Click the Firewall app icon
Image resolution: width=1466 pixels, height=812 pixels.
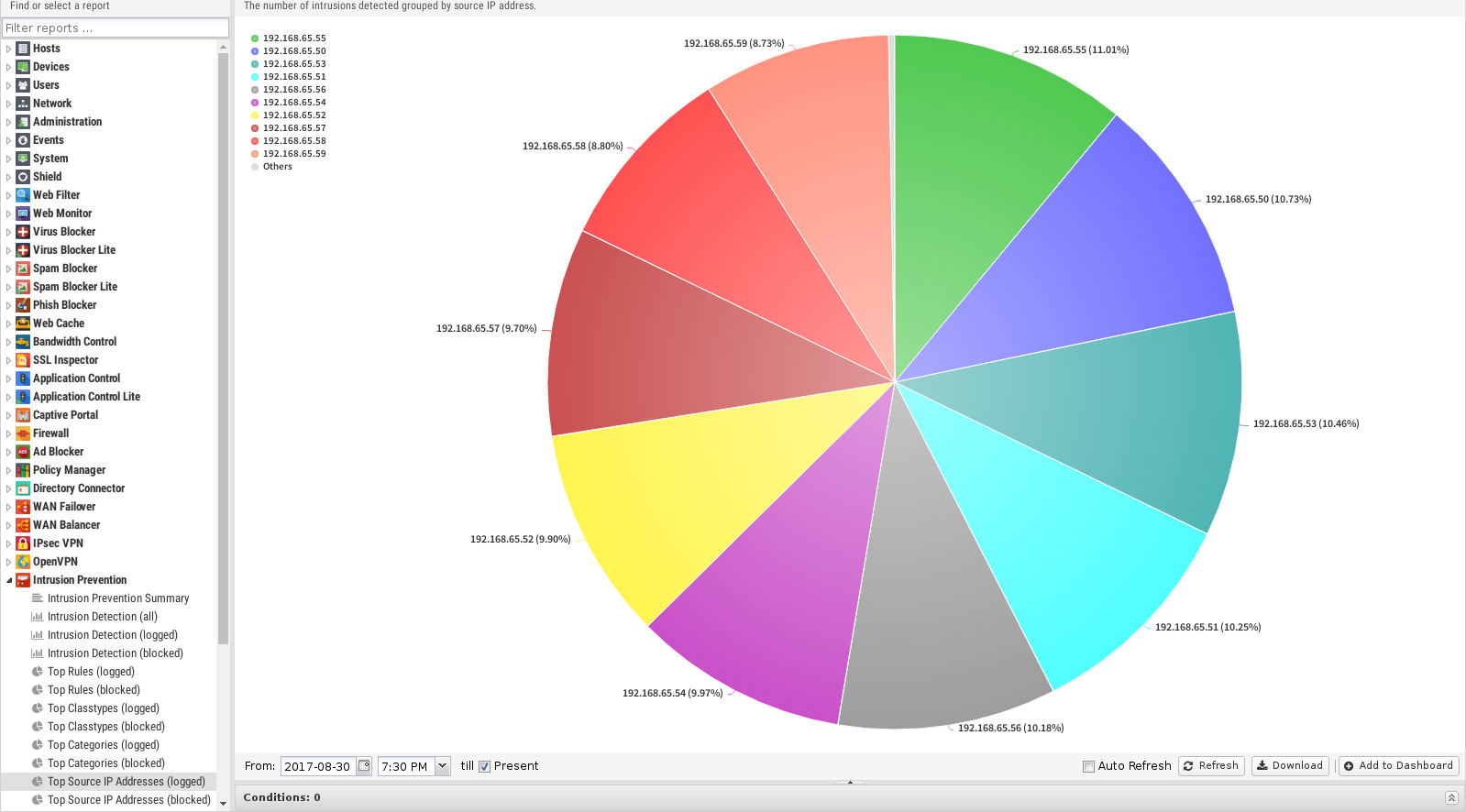(x=23, y=433)
